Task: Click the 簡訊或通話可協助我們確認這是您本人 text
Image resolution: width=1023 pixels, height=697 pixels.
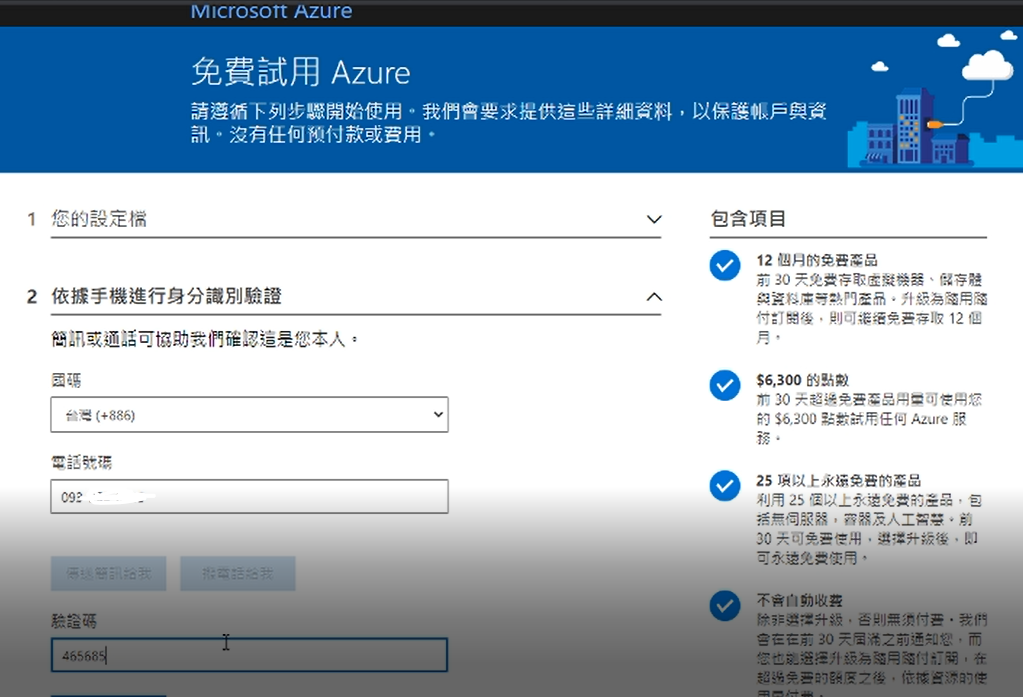Action: click(204, 339)
